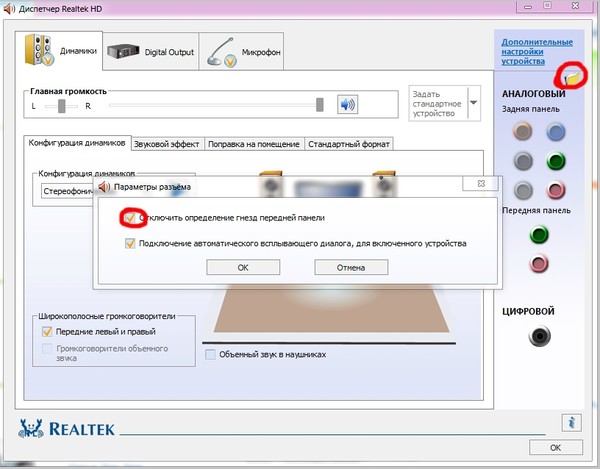This screenshot has width=600, height=469.
Task: Open the information icon button
Action: 572,423
